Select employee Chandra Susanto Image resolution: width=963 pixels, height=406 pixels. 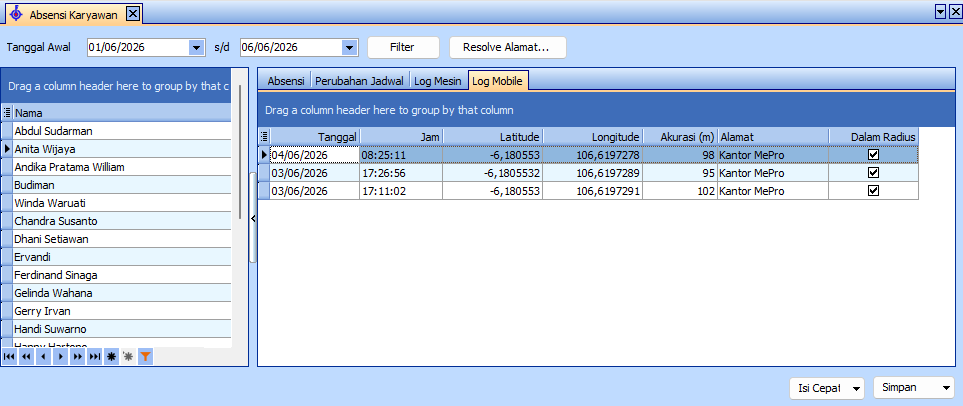[122, 221]
